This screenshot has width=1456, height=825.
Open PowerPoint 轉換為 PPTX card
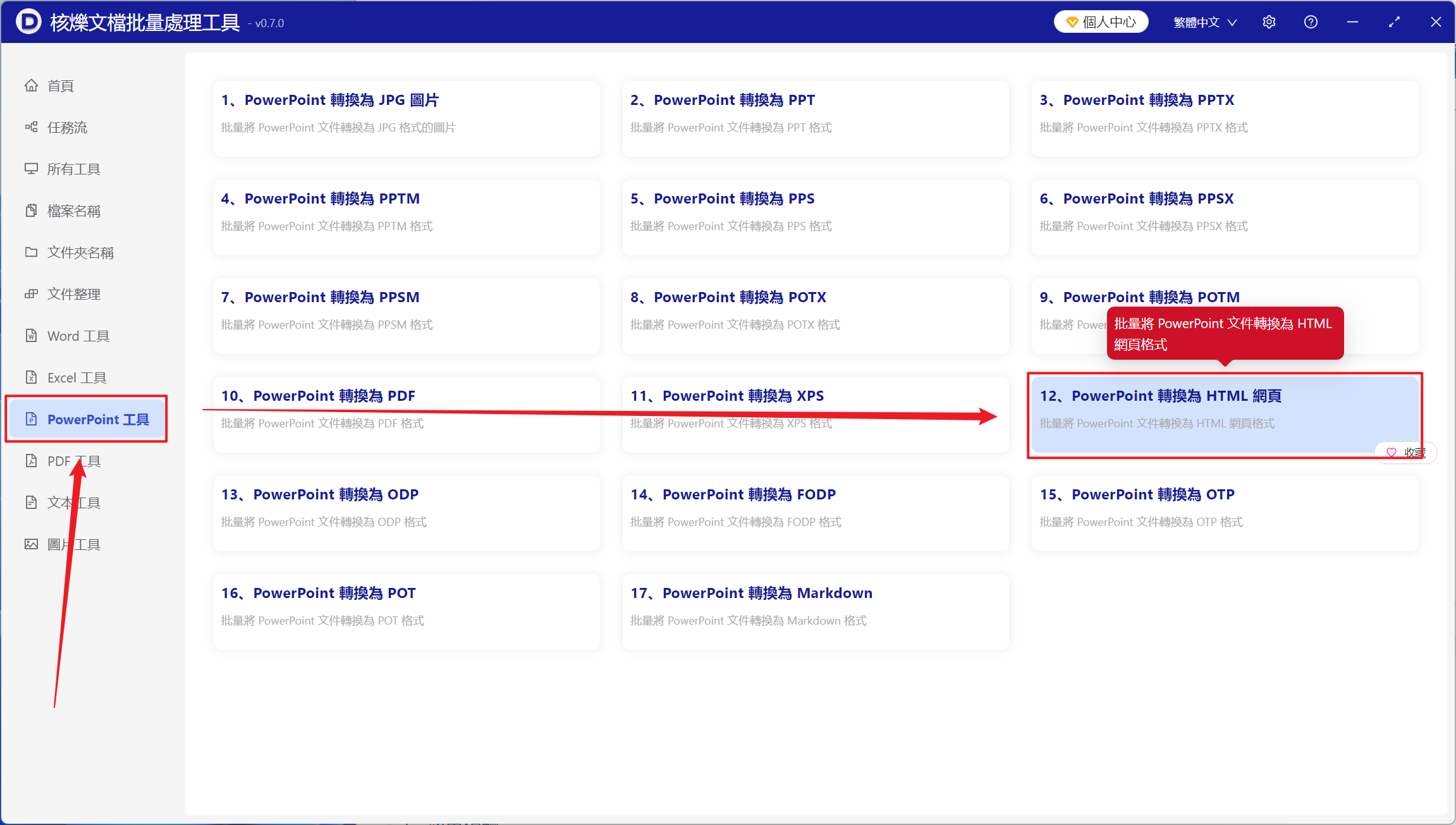coord(1225,119)
